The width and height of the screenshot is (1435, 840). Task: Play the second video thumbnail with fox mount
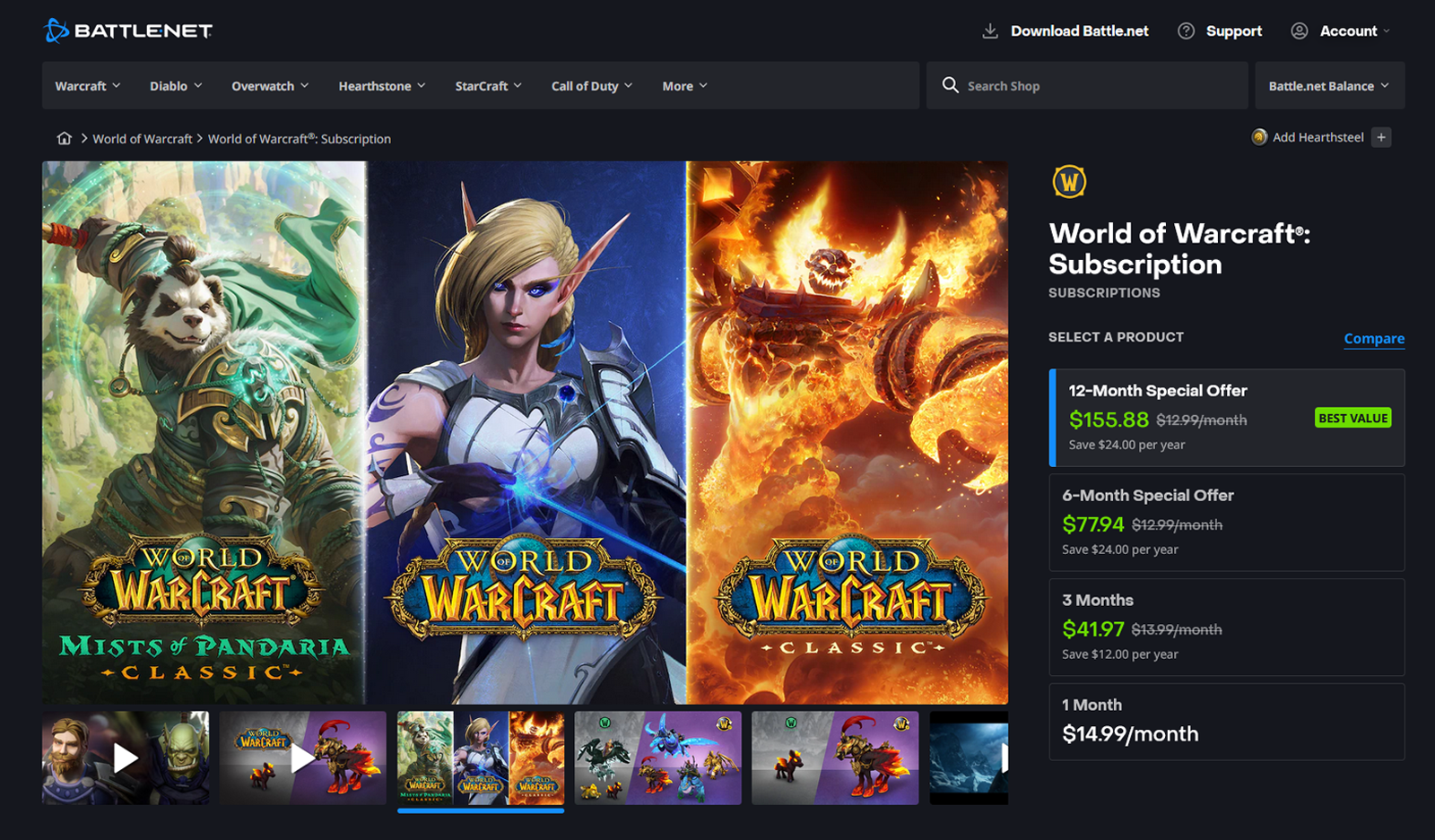click(303, 758)
